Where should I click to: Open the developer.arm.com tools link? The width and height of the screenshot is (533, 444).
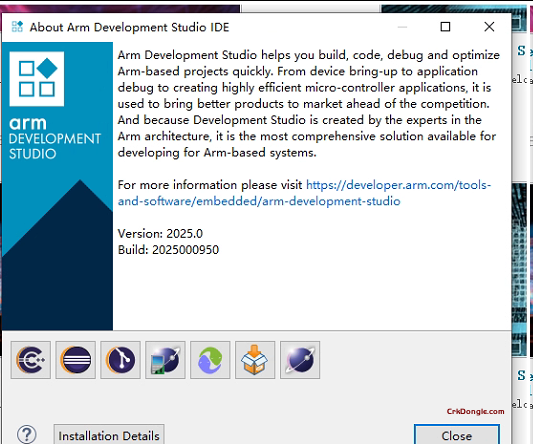click(304, 193)
